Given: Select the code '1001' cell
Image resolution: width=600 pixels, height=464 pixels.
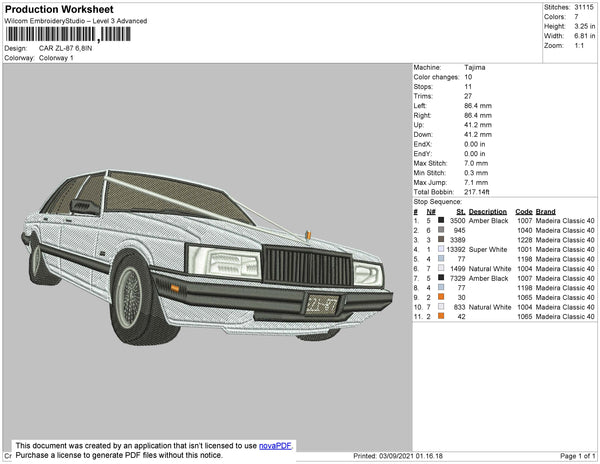Looking at the screenshot, I should click(x=525, y=249).
